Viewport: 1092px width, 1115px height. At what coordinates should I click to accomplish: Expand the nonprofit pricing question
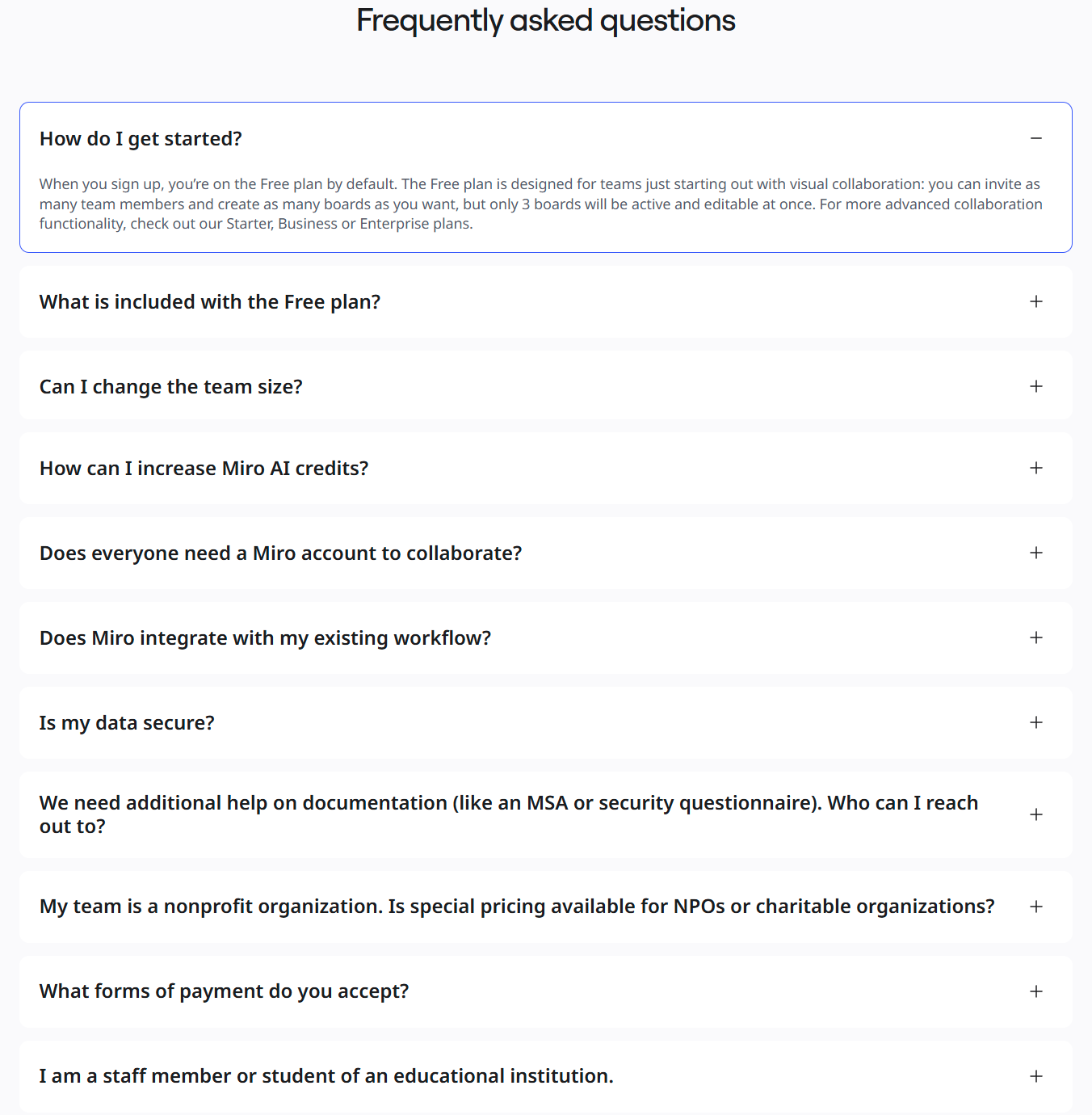click(x=1036, y=907)
